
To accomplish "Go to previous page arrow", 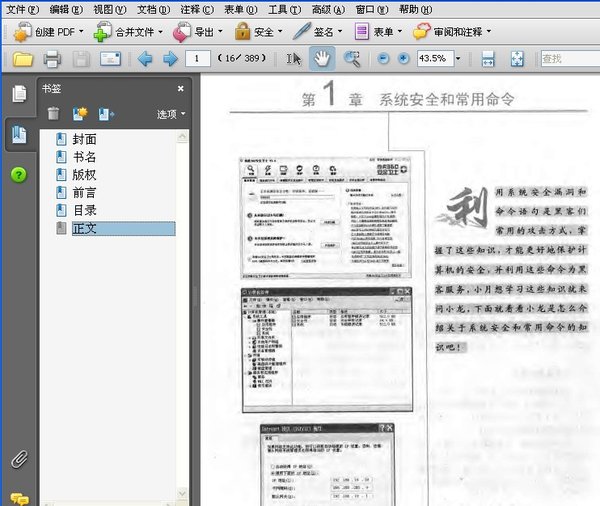I will coord(145,59).
